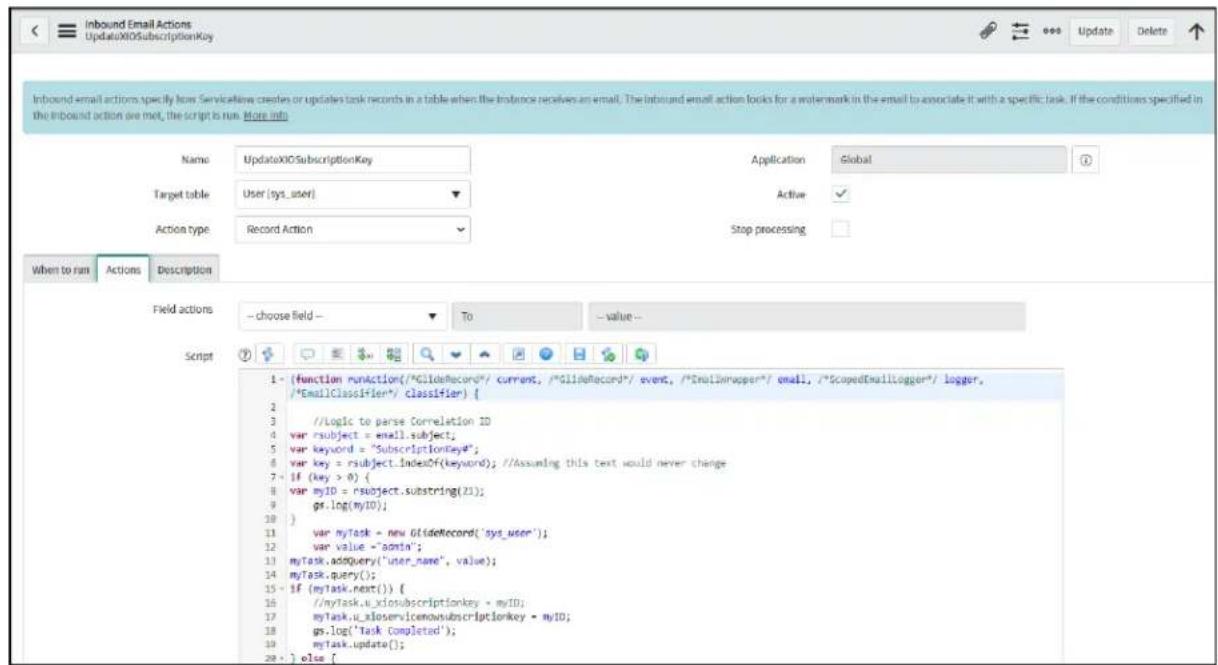Show Application field info icon
Viewport: 1218px width, 665px height.
click(1086, 159)
